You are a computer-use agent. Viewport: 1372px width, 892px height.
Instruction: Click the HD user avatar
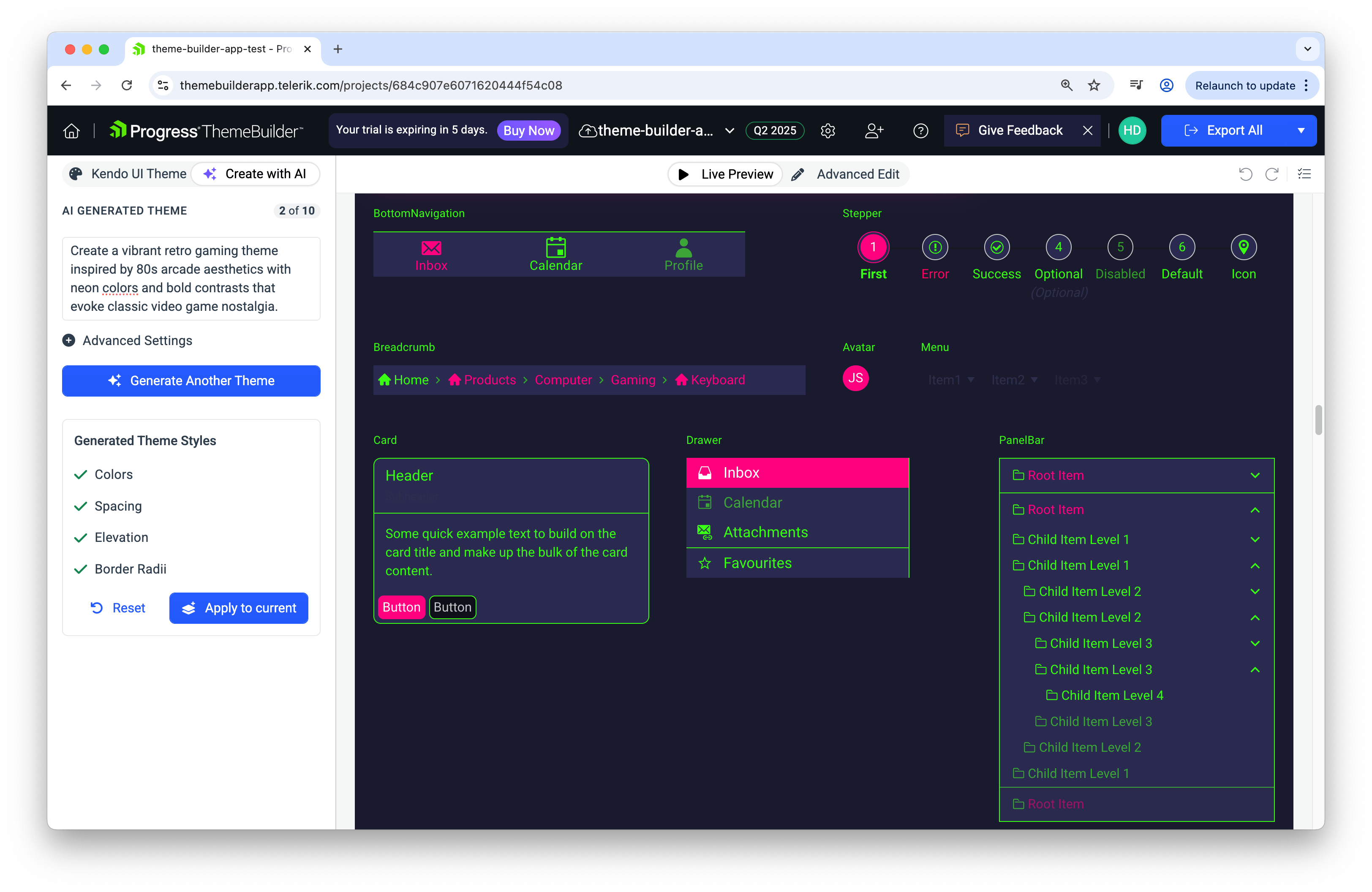click(x=1132, y=131)
